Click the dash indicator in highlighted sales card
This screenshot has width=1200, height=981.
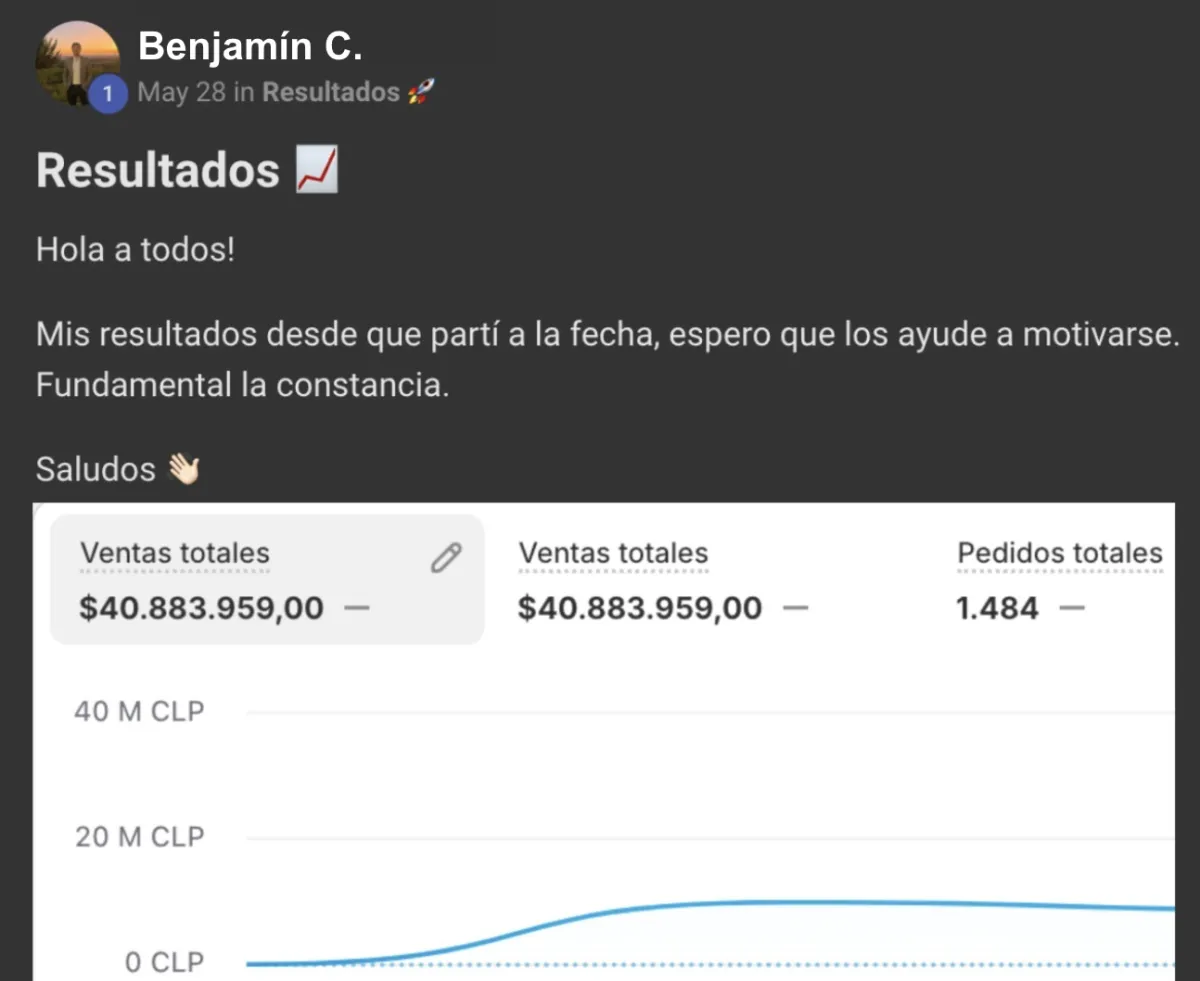pos(357,608)
